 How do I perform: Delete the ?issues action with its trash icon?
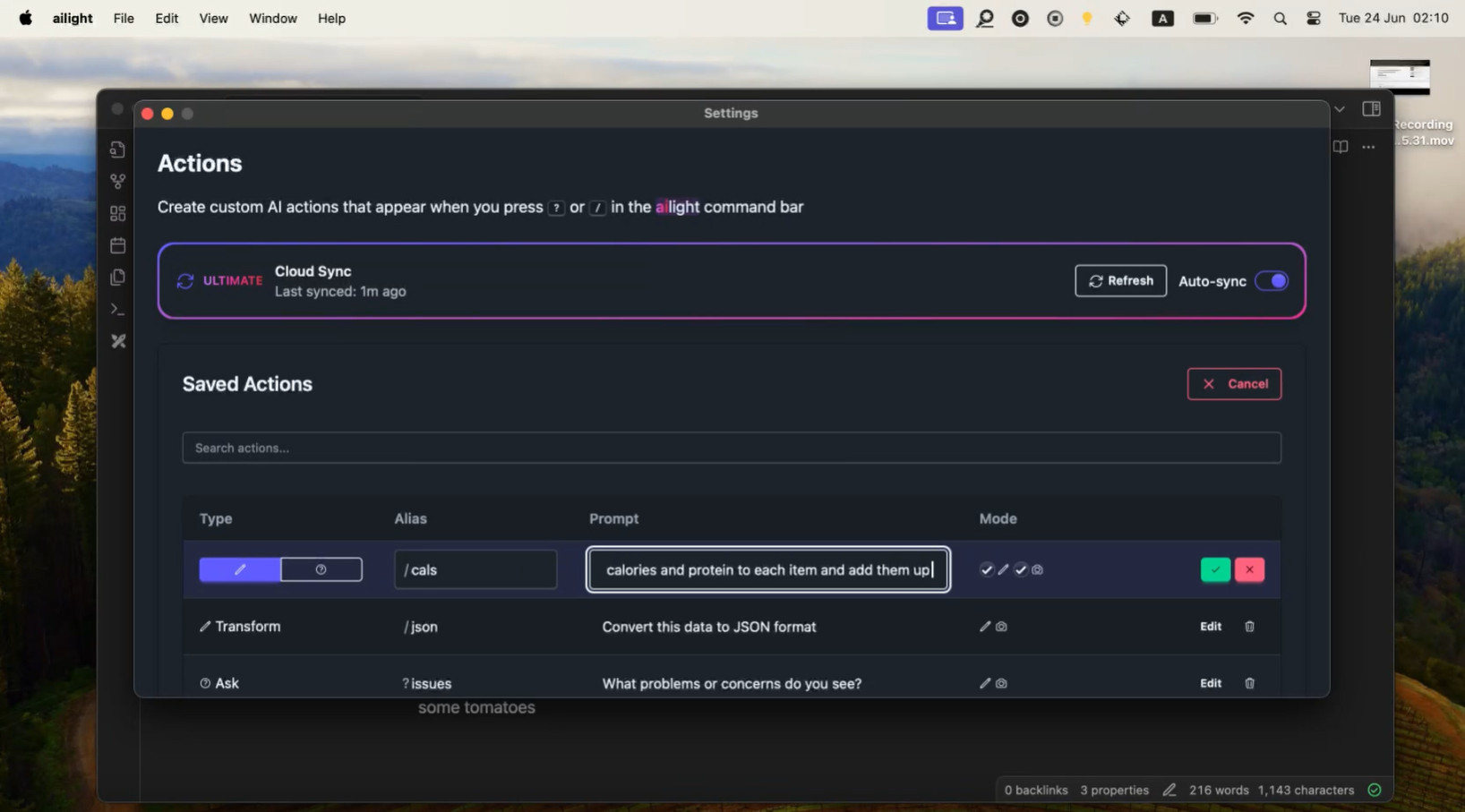point(1249,683)
